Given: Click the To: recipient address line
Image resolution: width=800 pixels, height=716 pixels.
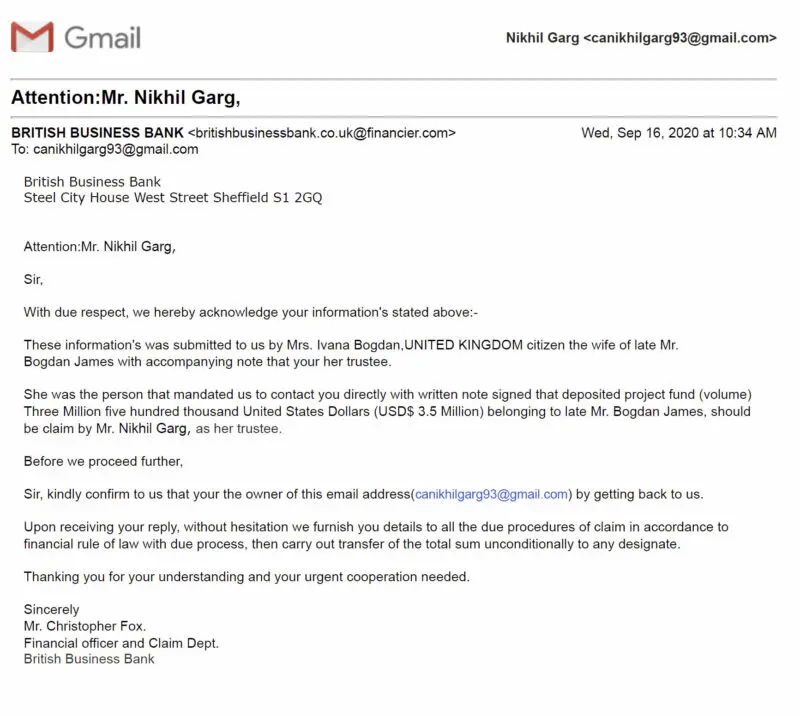Looking at the screenshot, I should 104,149.
